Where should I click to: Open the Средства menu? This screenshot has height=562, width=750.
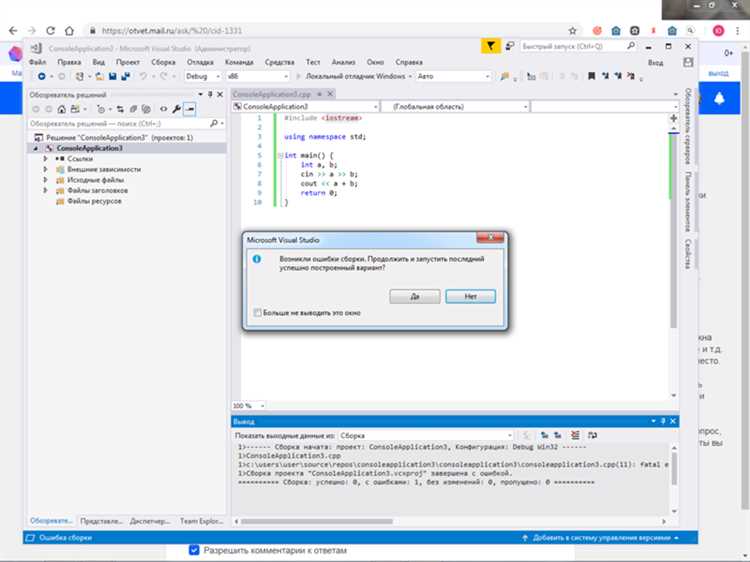point(279,62)
